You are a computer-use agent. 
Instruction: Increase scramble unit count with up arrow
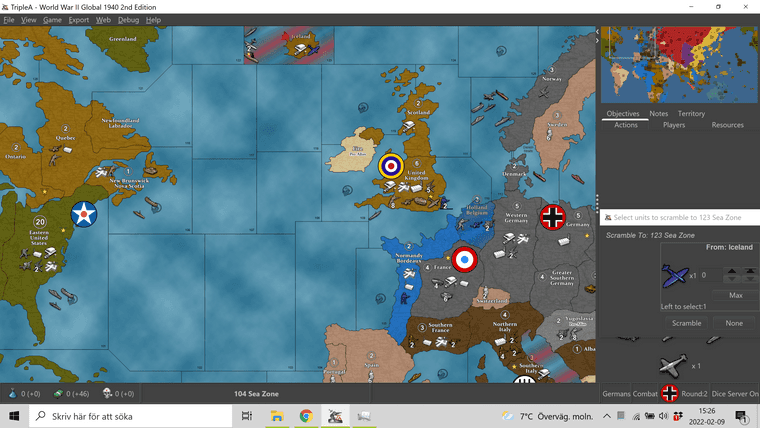point(732,270)
